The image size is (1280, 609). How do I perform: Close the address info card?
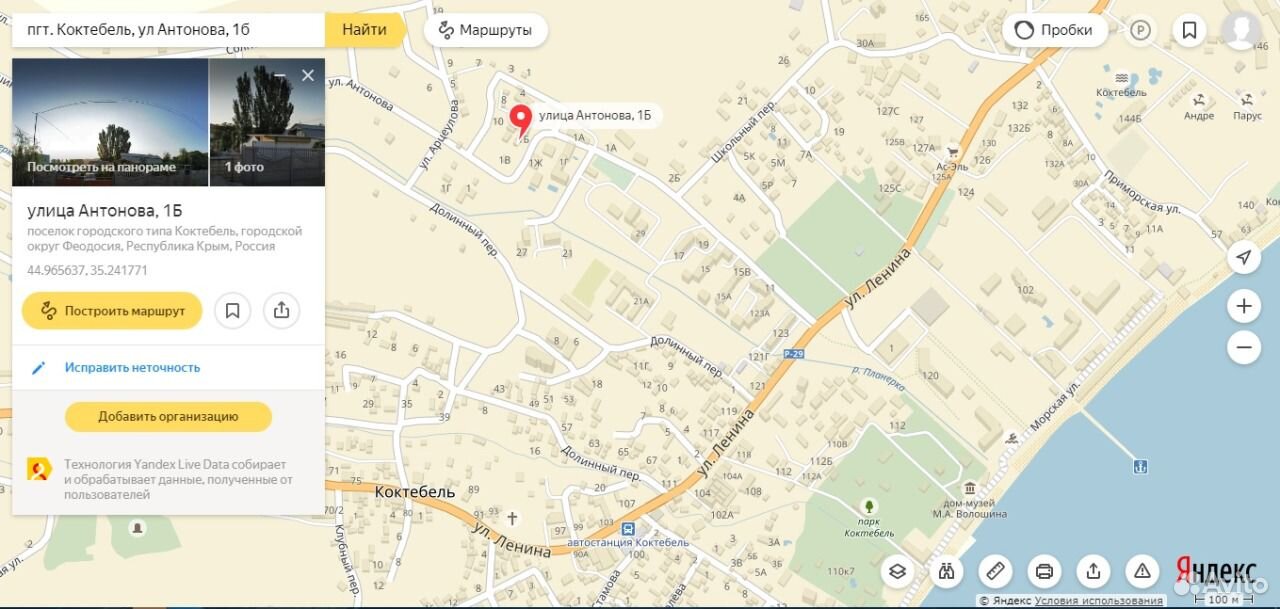pos(308,76)
